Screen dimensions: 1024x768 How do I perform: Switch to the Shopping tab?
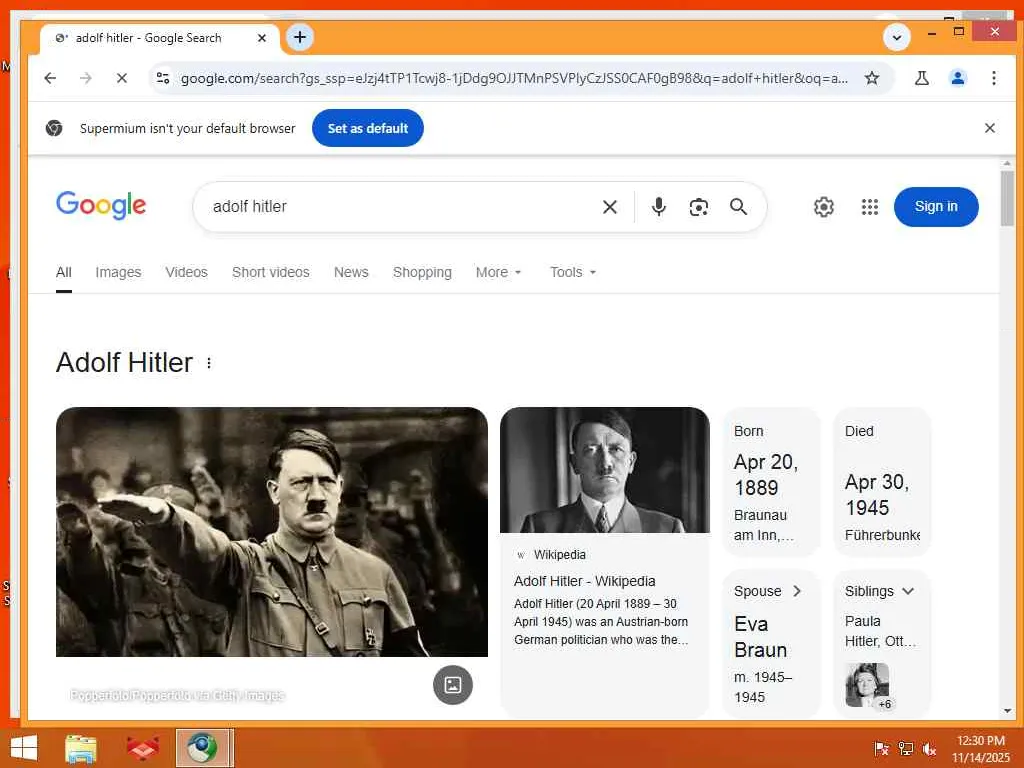422,272
